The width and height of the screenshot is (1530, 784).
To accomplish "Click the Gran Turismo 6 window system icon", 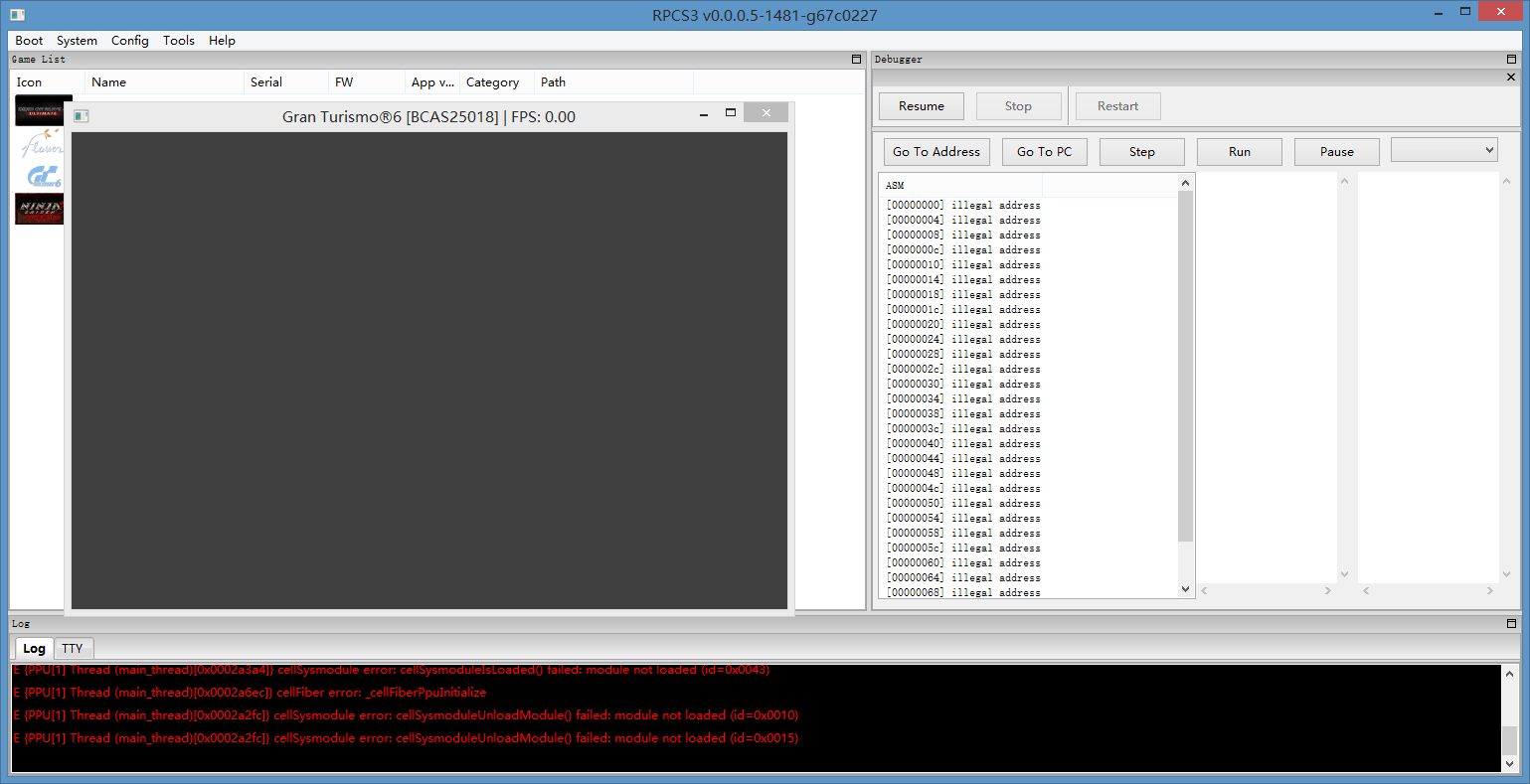I will coord(82,116).
